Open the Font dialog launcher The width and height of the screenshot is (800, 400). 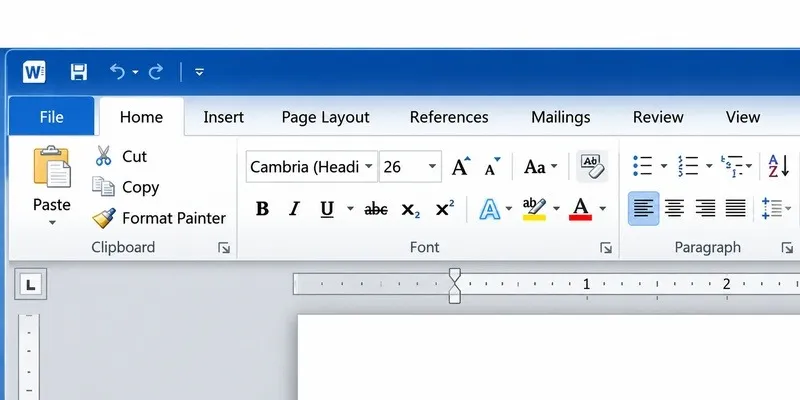[606, 248]
